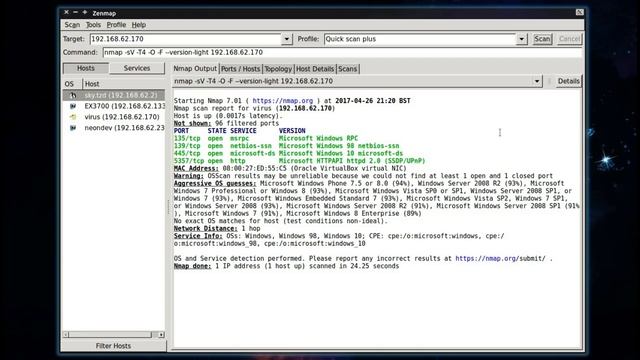Click the 139/tcp netbios-ssn line
Viewport: 640px width, 360px height.
tap(287, 146)
